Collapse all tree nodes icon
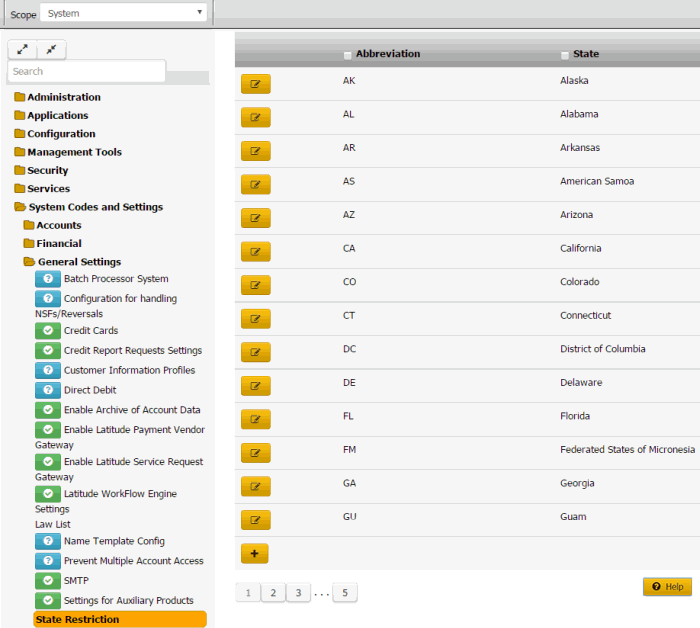This screenshot has width=700, height=628. [51, 49]
